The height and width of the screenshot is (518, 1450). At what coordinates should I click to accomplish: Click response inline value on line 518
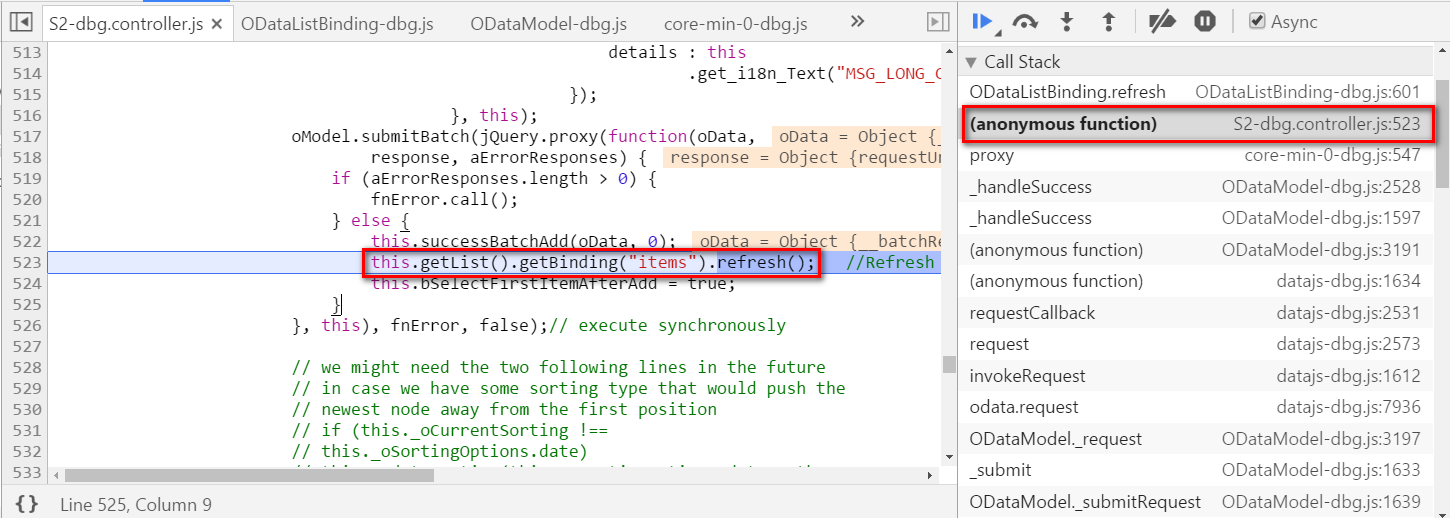coord(802,157)
